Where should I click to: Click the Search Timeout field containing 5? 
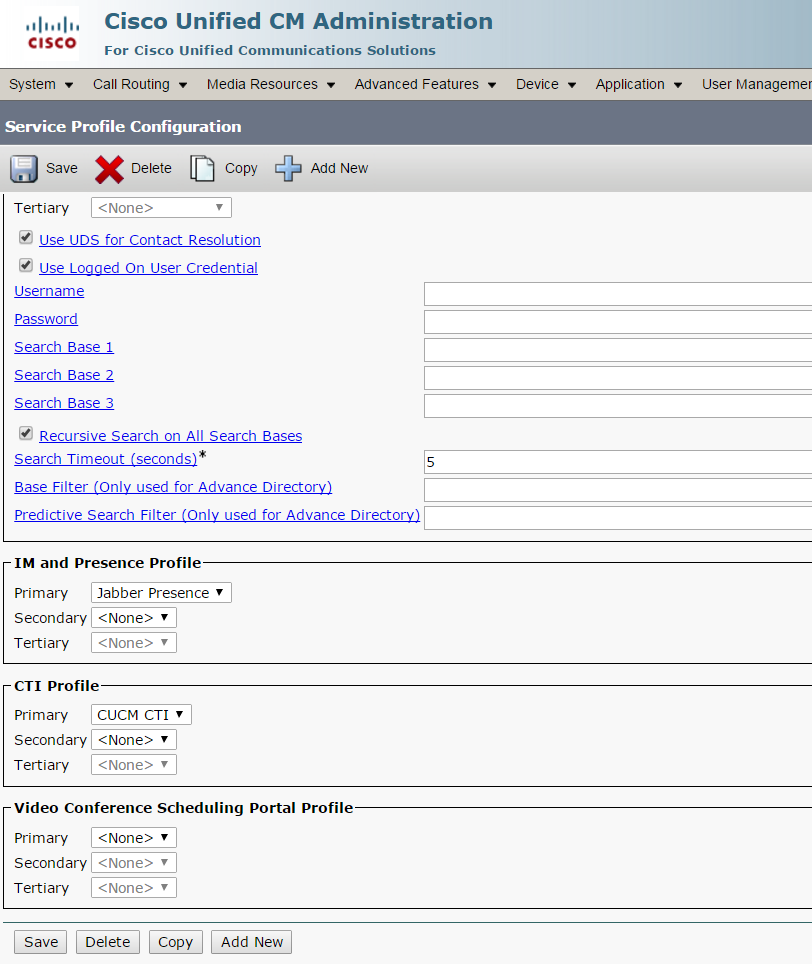tap(618, 462)
